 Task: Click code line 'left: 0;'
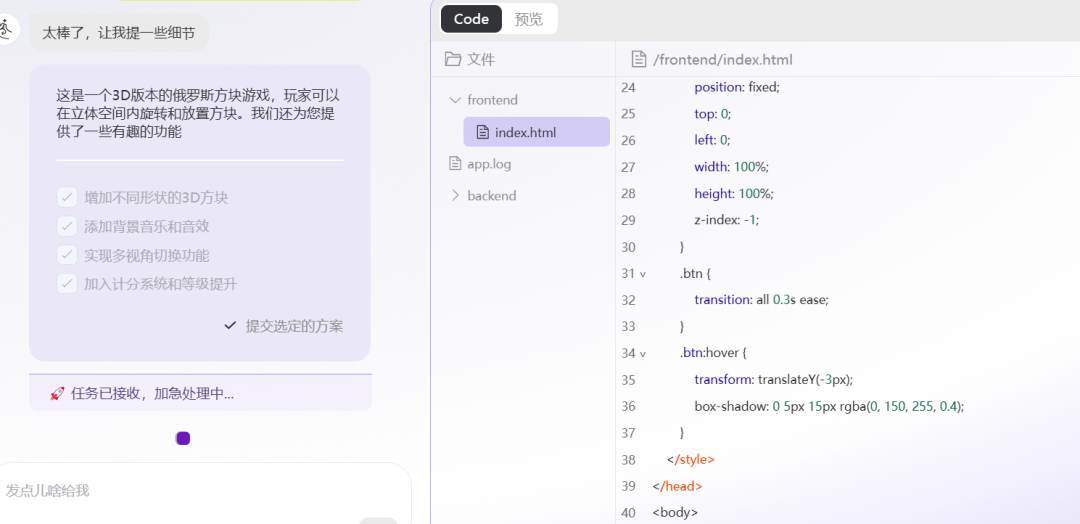(712, 140)
